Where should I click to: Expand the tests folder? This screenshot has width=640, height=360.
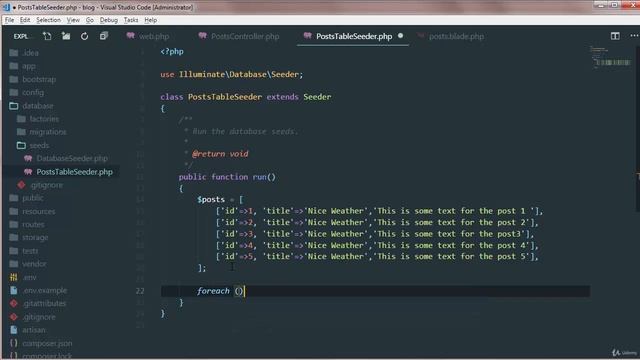click(x=30, y=251)
